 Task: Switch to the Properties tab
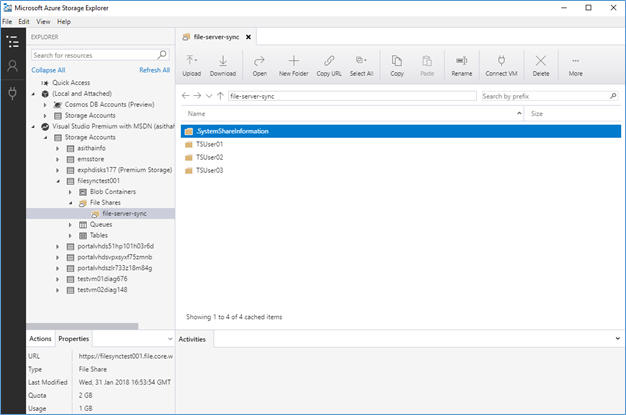click(x=73, y=339)
